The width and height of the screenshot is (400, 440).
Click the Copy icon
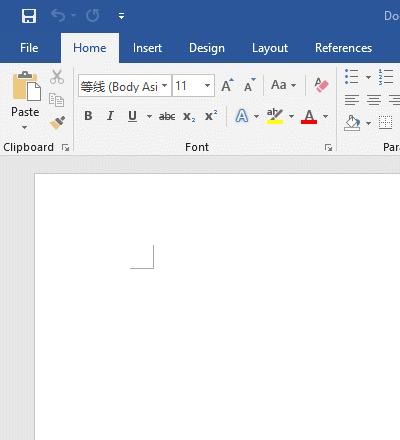pos(56,100)
